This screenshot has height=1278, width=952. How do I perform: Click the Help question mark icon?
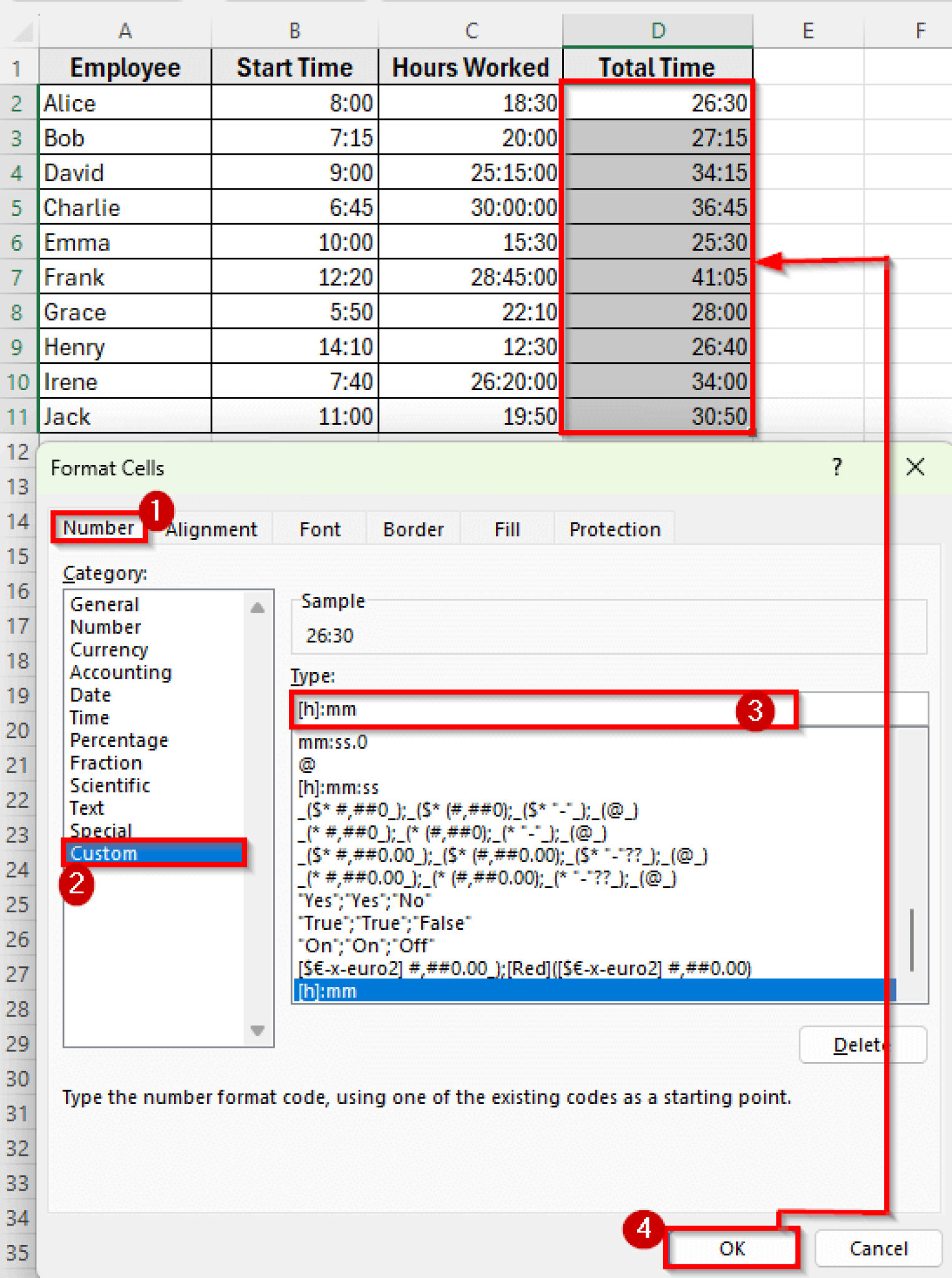point(837,467)
